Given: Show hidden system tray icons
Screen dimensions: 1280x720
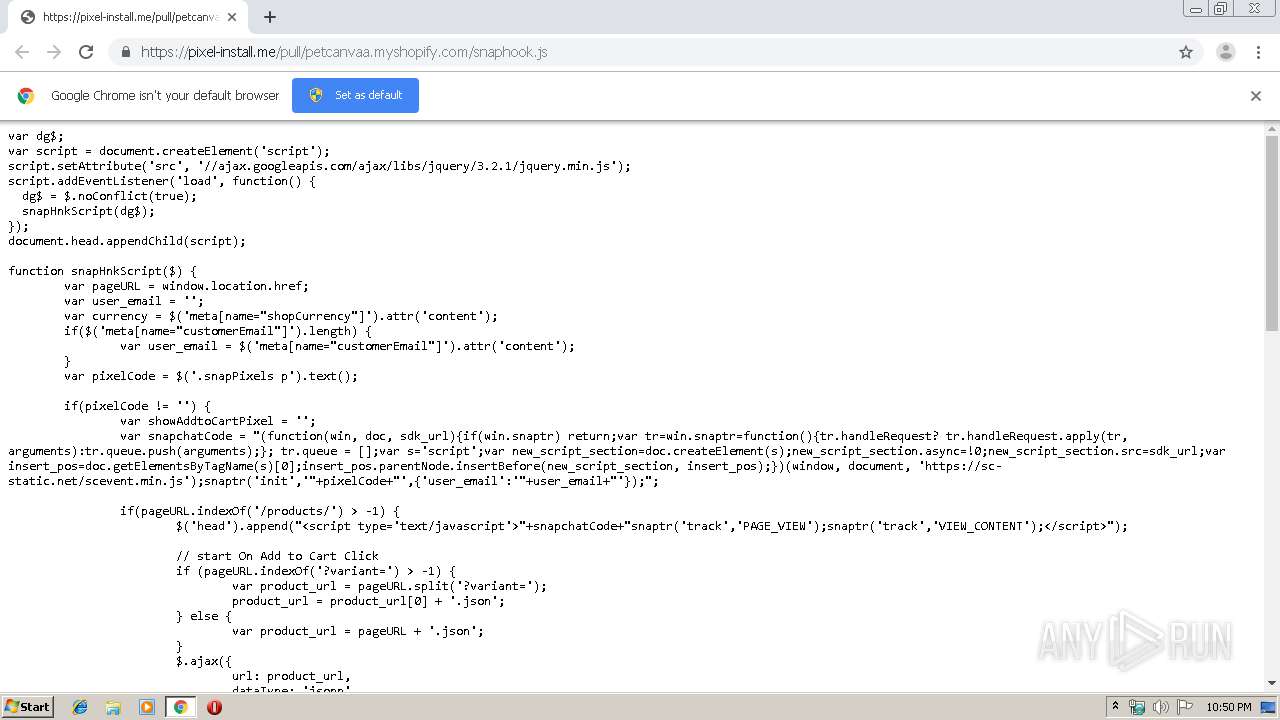Looking at the screenshot, I should click(1115, 707).
